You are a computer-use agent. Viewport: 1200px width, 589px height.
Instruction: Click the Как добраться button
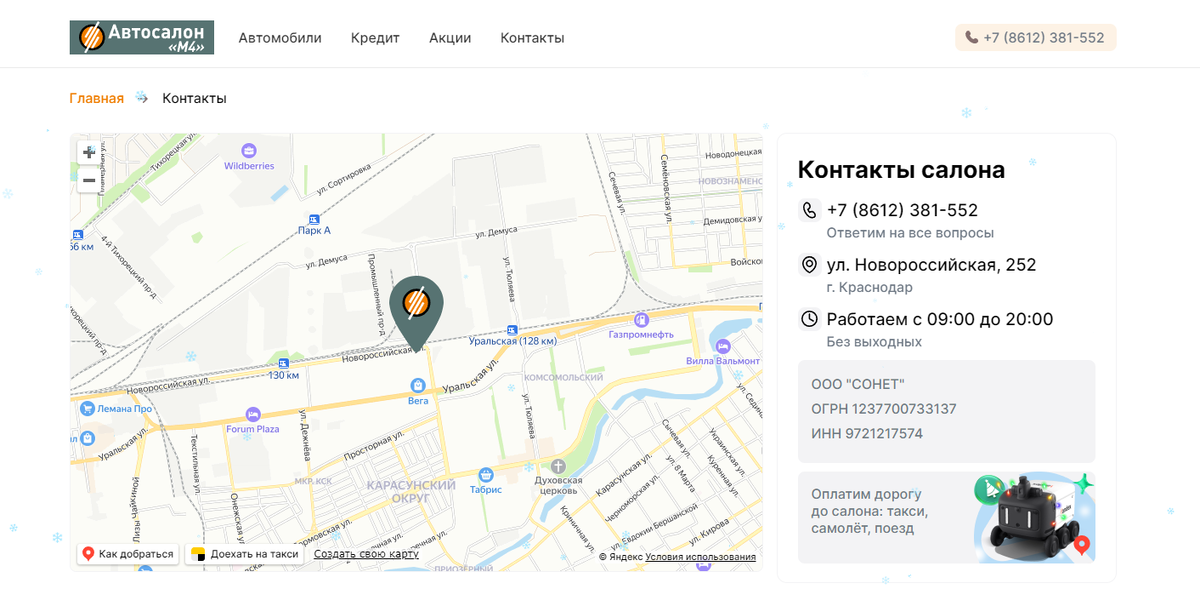click(x=128, y=554)
